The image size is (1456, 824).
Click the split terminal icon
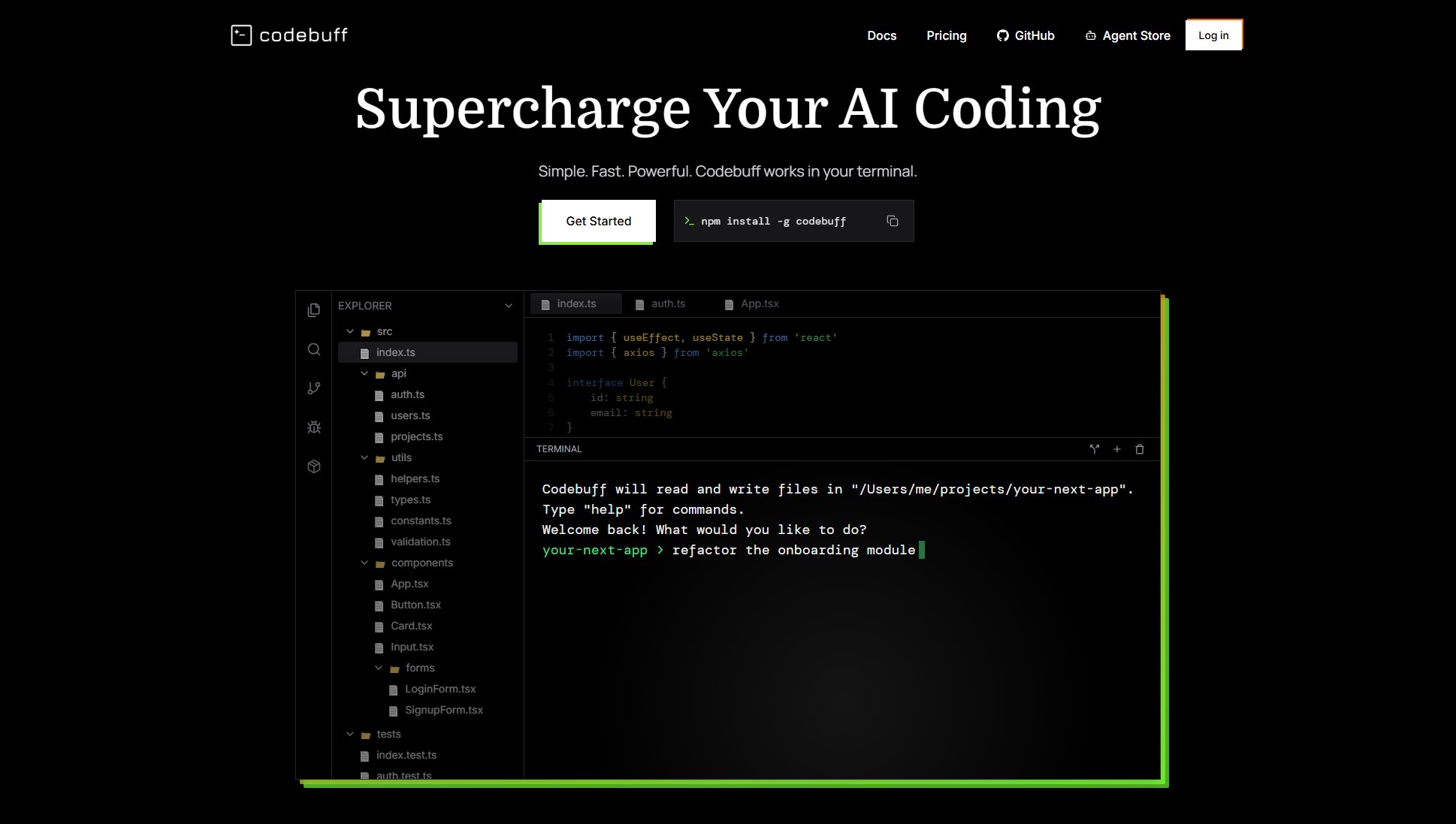tap(1094, 449)
